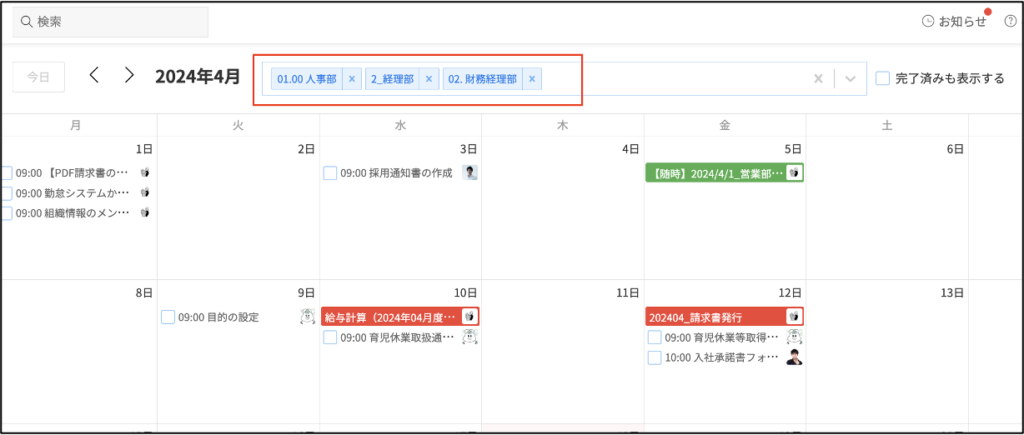Viewport: 1024px width, 435px height.
Task: Click the help question mark icon
Action: [x=1010, y=21]
